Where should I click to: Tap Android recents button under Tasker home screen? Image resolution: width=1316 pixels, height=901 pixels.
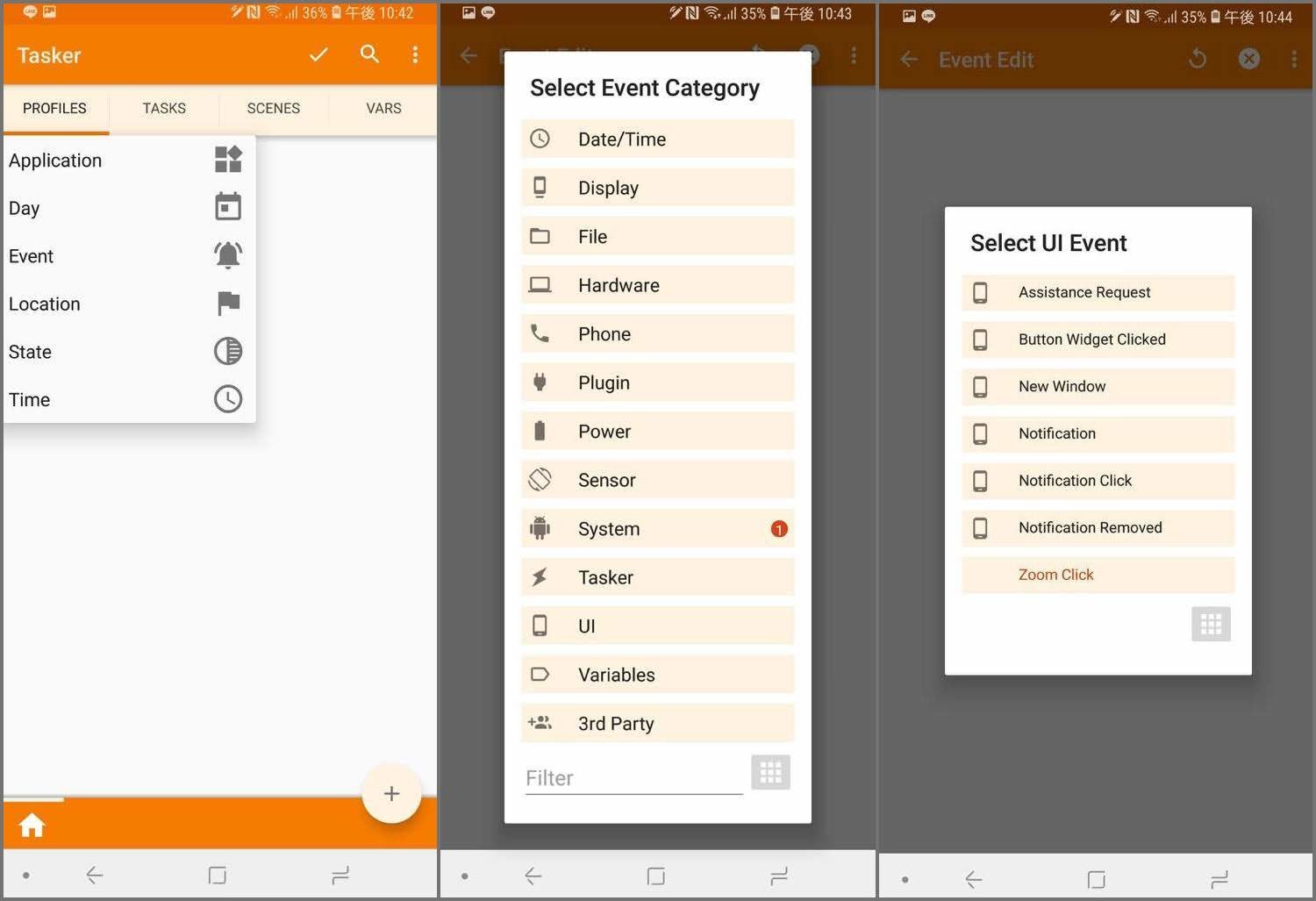340,875
